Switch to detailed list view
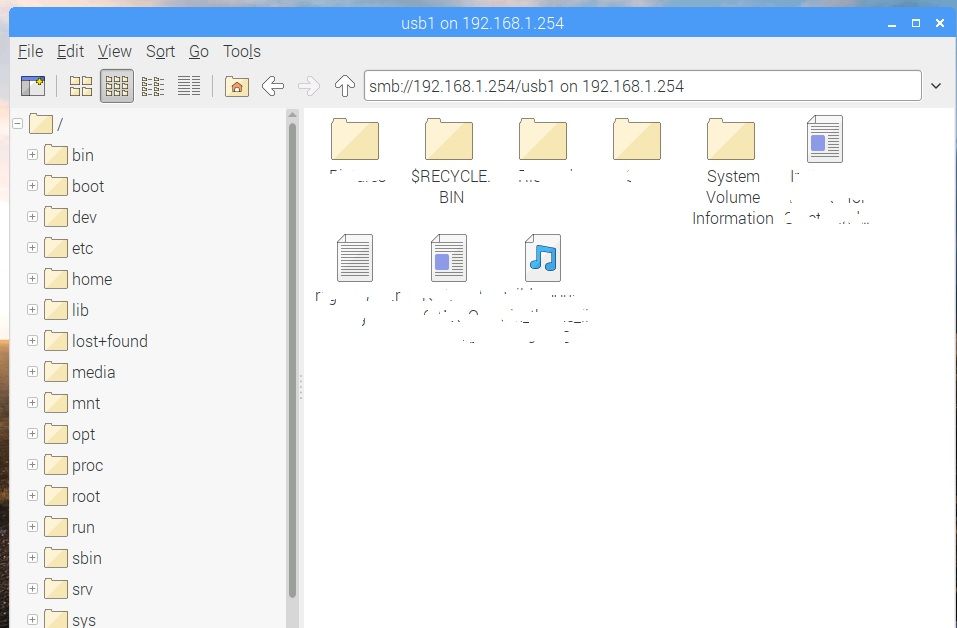Viewport: 957px width, 628px height. pyautogui.click(x=188, y=86)
